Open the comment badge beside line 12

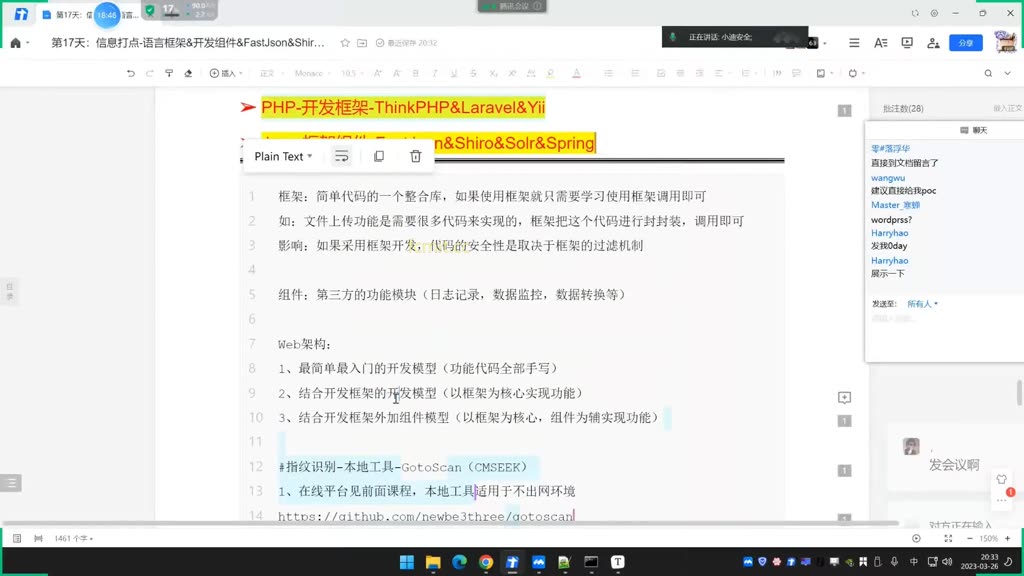click(844, 470)
